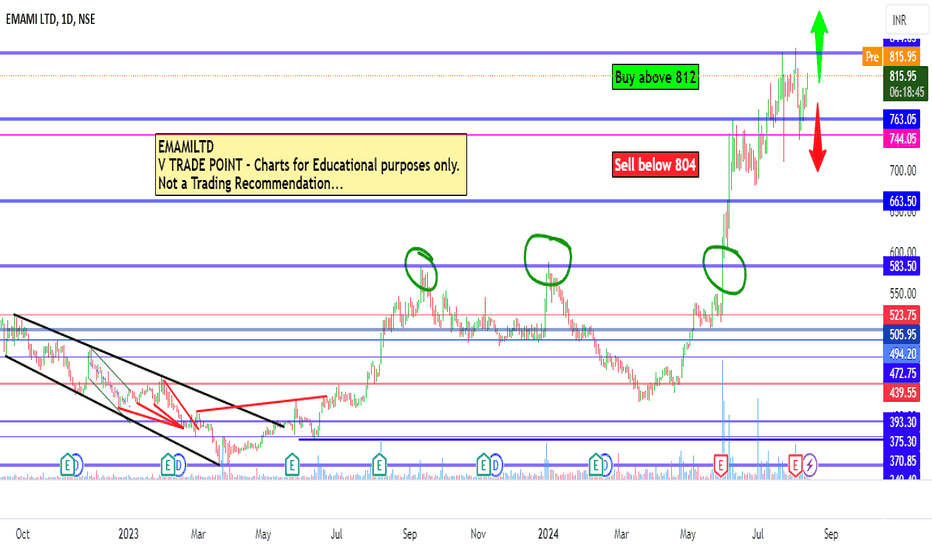Click the green up arrow drawing

click(x=820, y=46)
